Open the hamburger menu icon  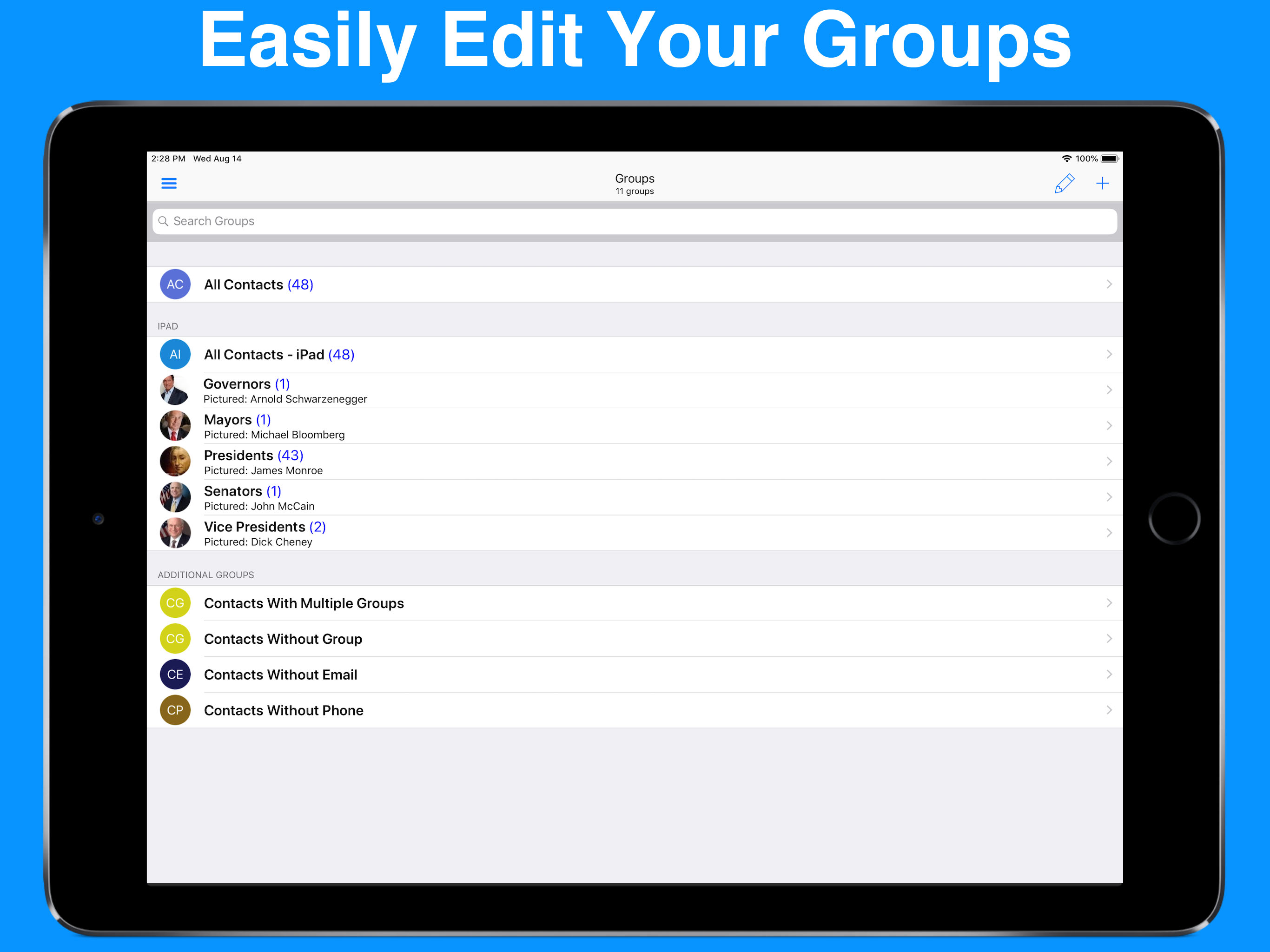[x=169, y=183]
